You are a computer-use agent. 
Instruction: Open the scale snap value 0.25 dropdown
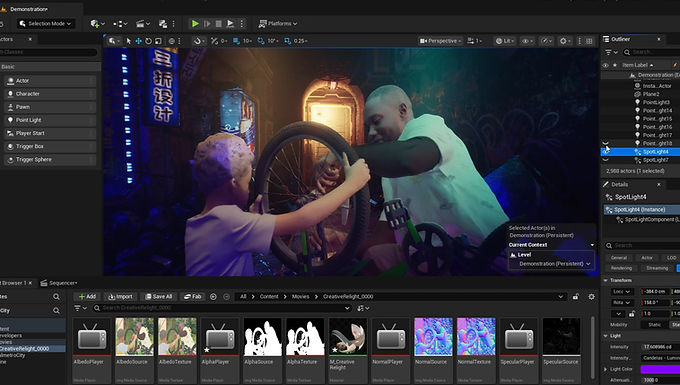click(x=300, y=41)
